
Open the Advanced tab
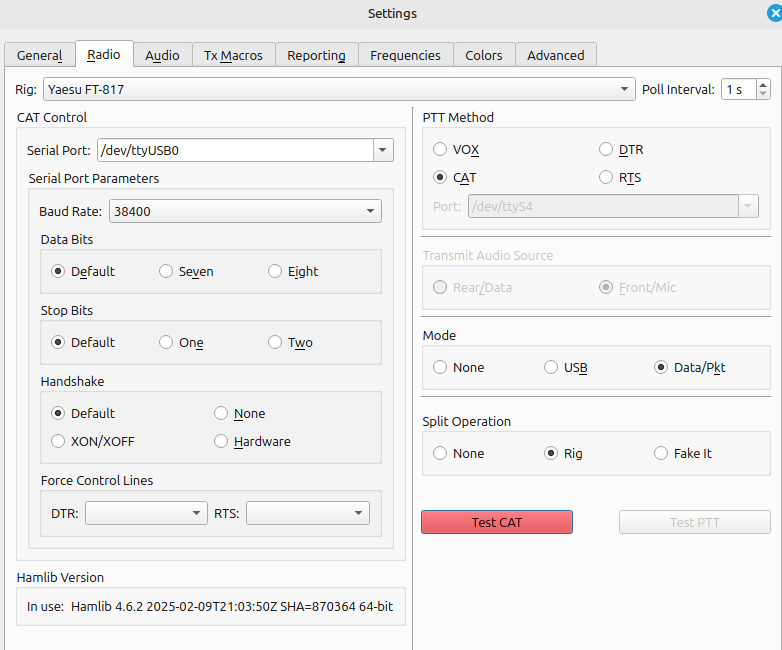click(x=556, y=55)
